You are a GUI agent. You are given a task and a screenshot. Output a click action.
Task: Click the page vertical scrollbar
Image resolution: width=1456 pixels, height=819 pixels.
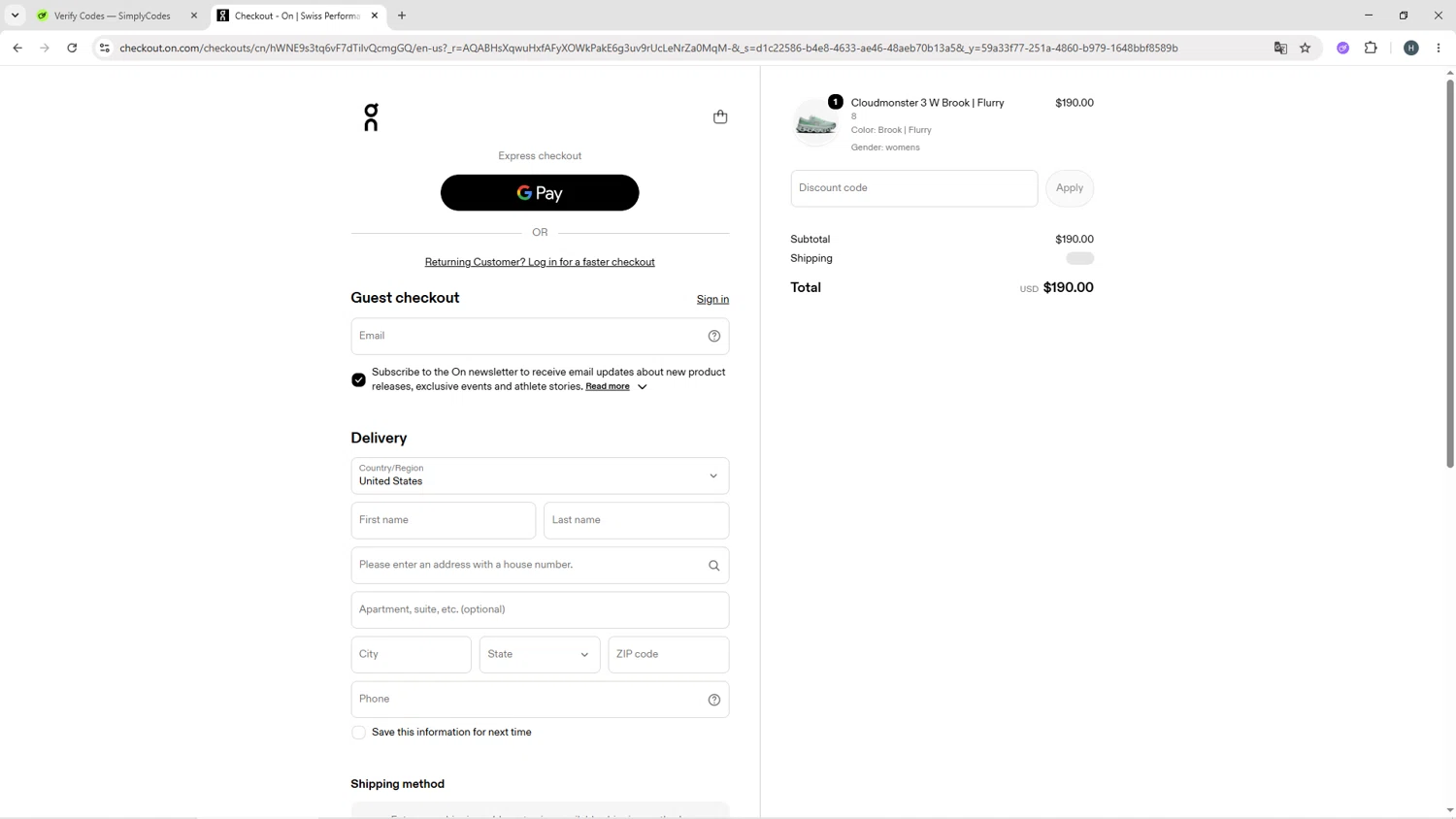1450,272
